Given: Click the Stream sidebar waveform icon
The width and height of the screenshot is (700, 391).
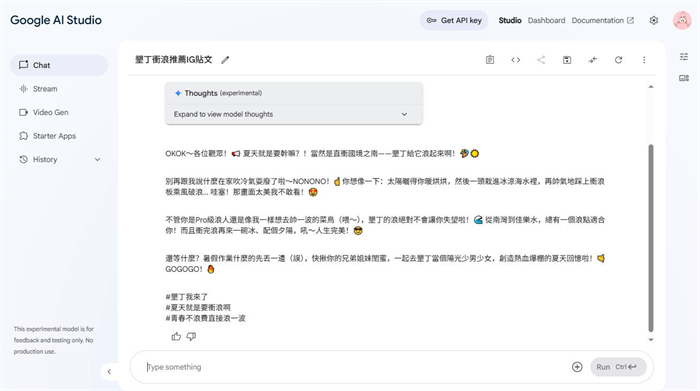Looking at the screenshot, I should 24,89.
